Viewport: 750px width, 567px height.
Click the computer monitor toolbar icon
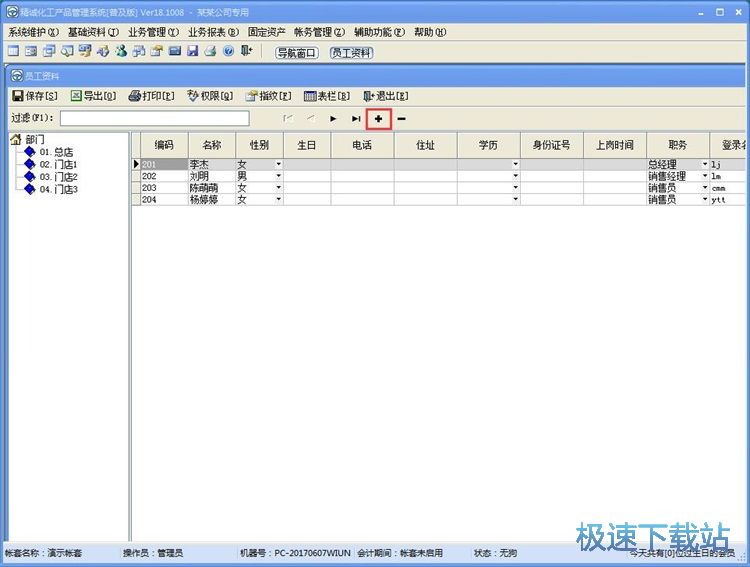point(85,51)
